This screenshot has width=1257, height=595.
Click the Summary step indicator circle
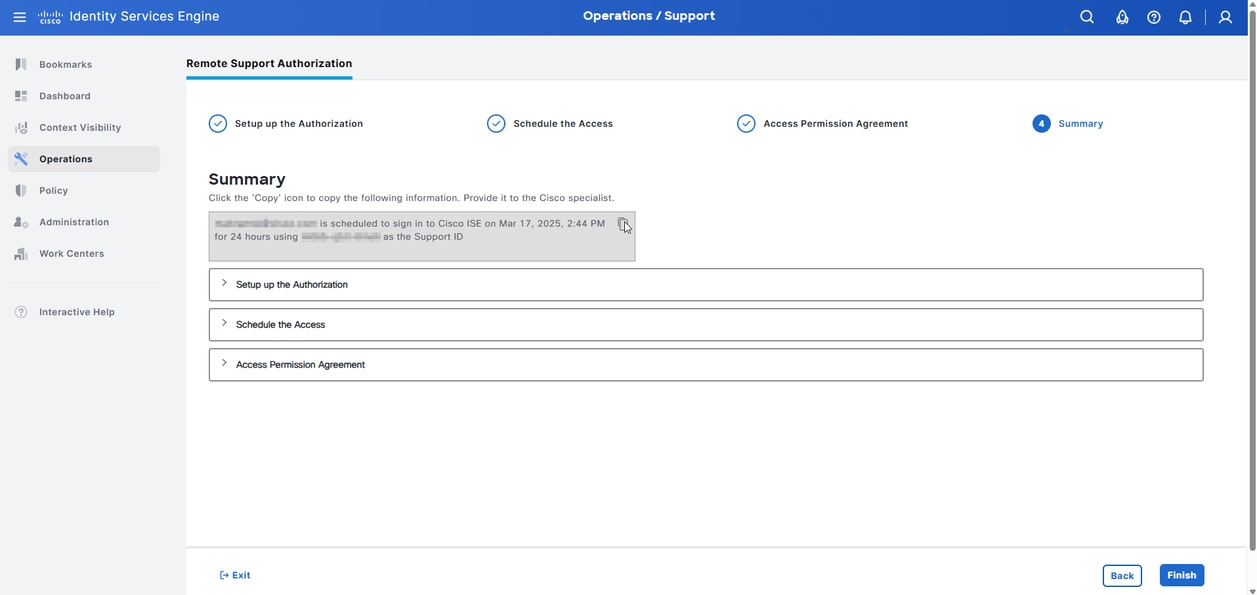tap(1041, 123)
